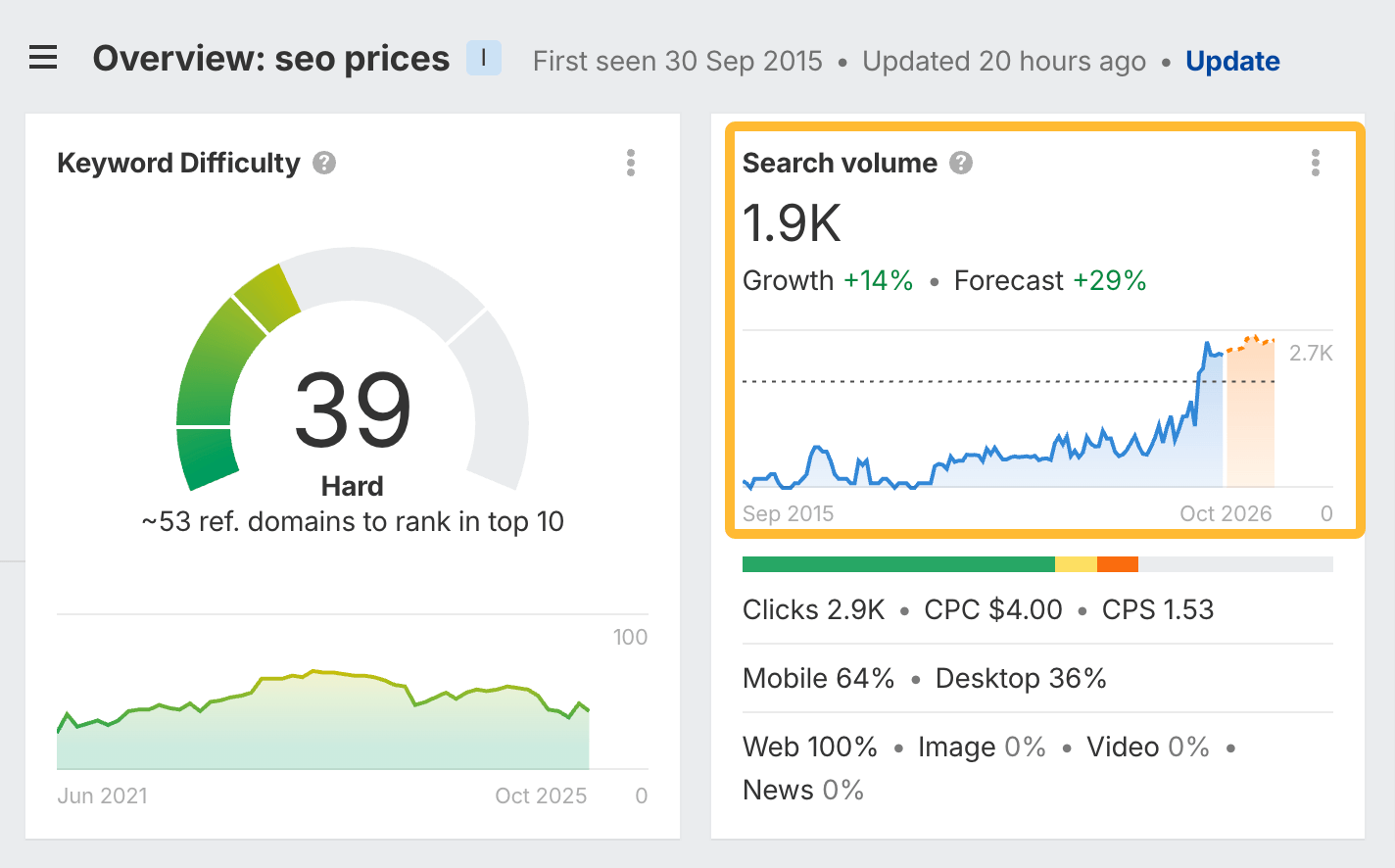
Task: Click the Search volume help icon
Action: click(x=961, y=163)
